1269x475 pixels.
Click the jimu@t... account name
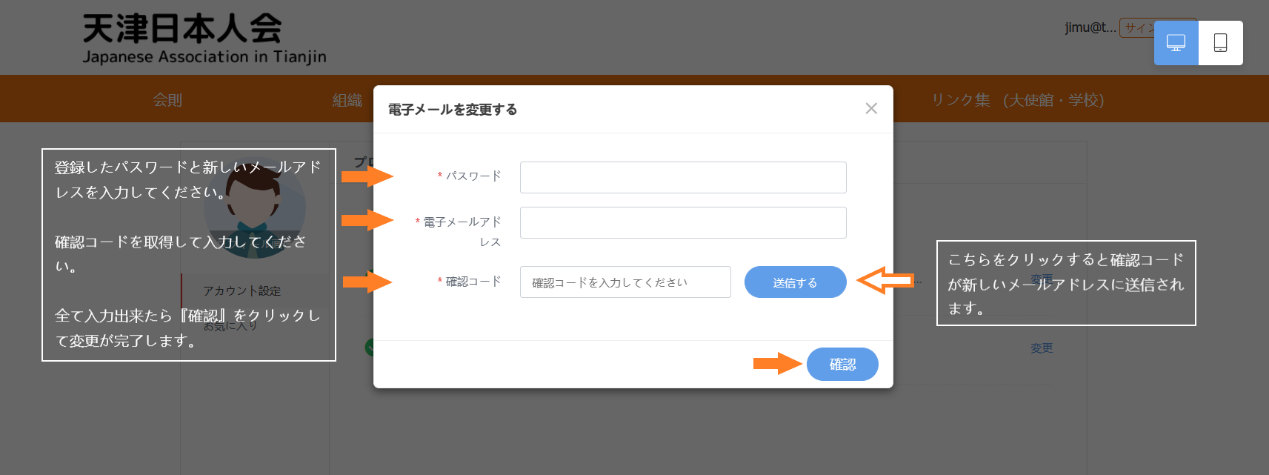1089,28
